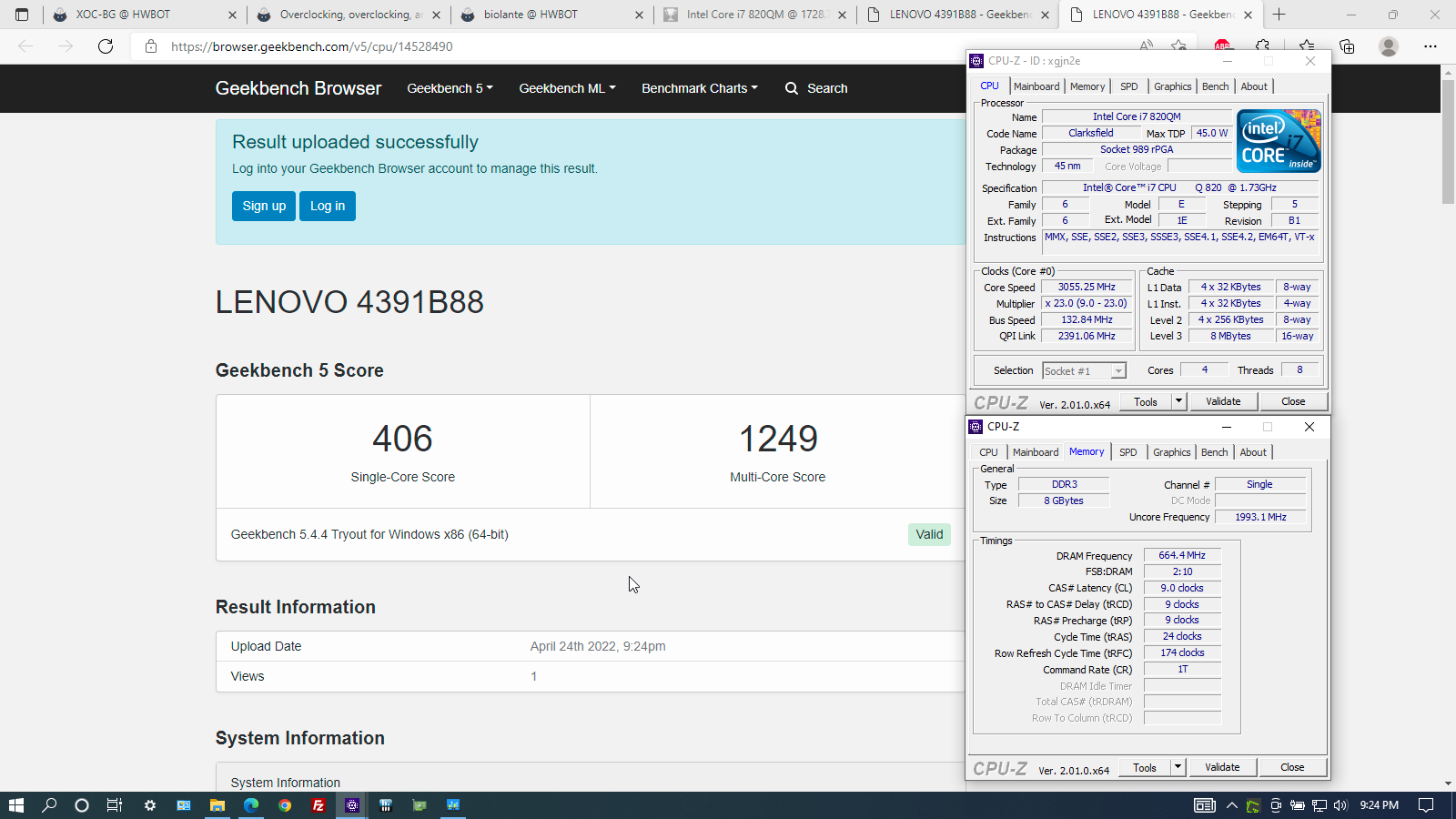Close the XOC-BG @ HWBOT tab
1456x819 pixels.
(232, 15)
